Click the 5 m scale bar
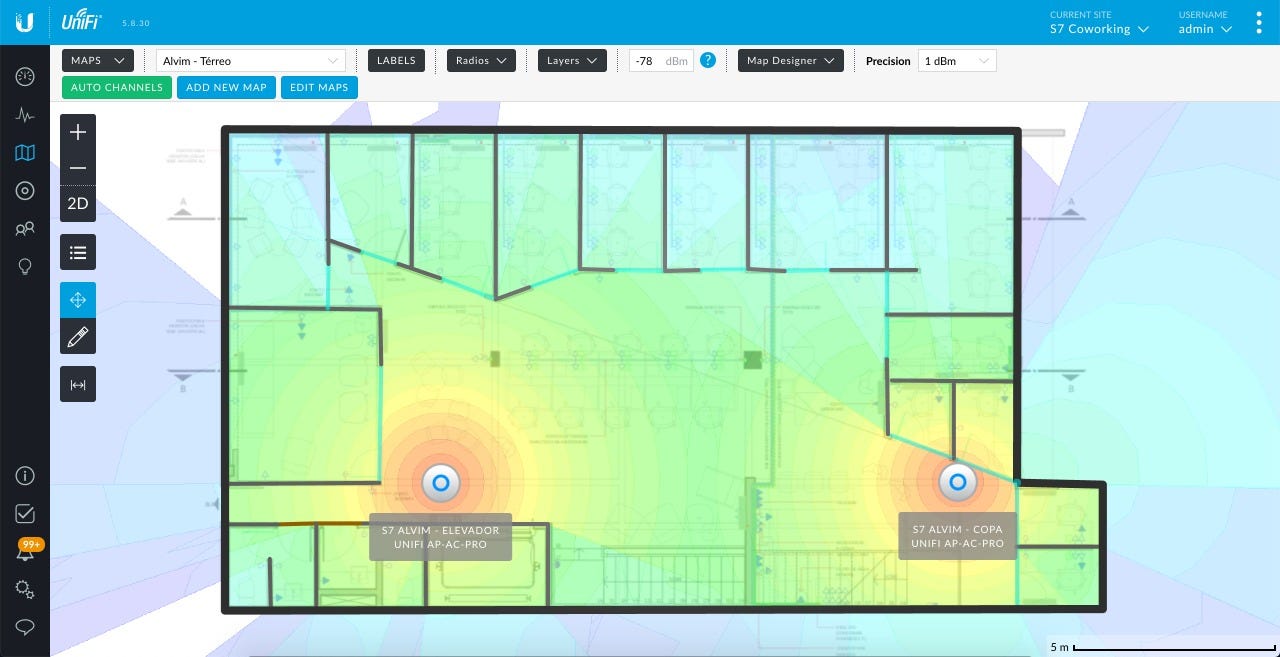 tap(1163, 646)
